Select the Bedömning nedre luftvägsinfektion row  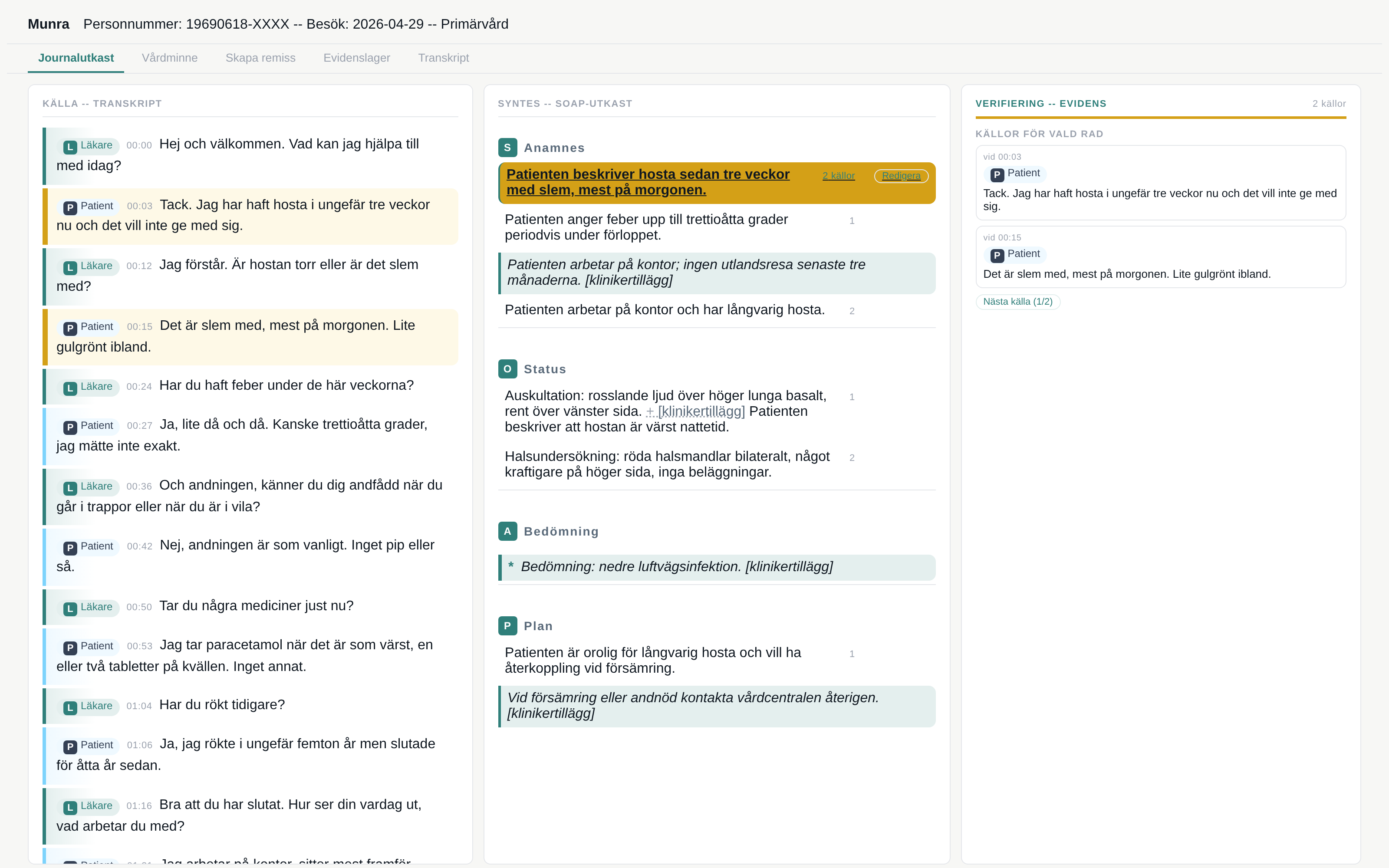717,567
